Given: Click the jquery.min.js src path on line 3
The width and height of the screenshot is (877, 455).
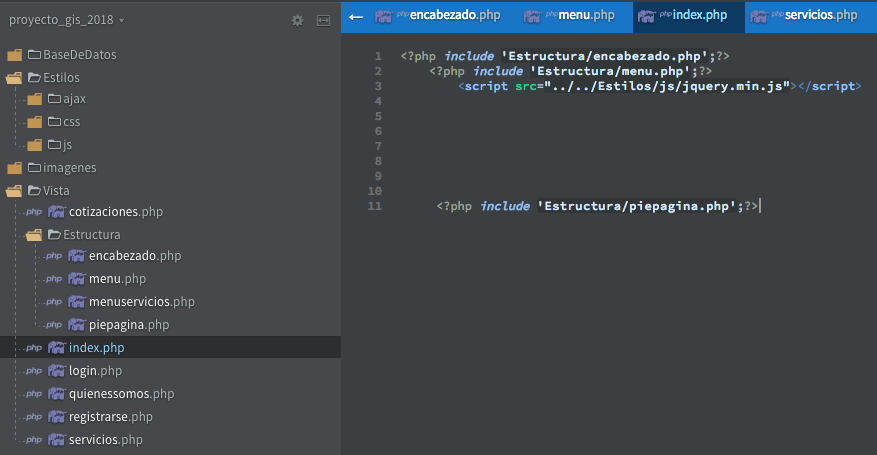Looking at the screenshot, I should pos(667,86).
